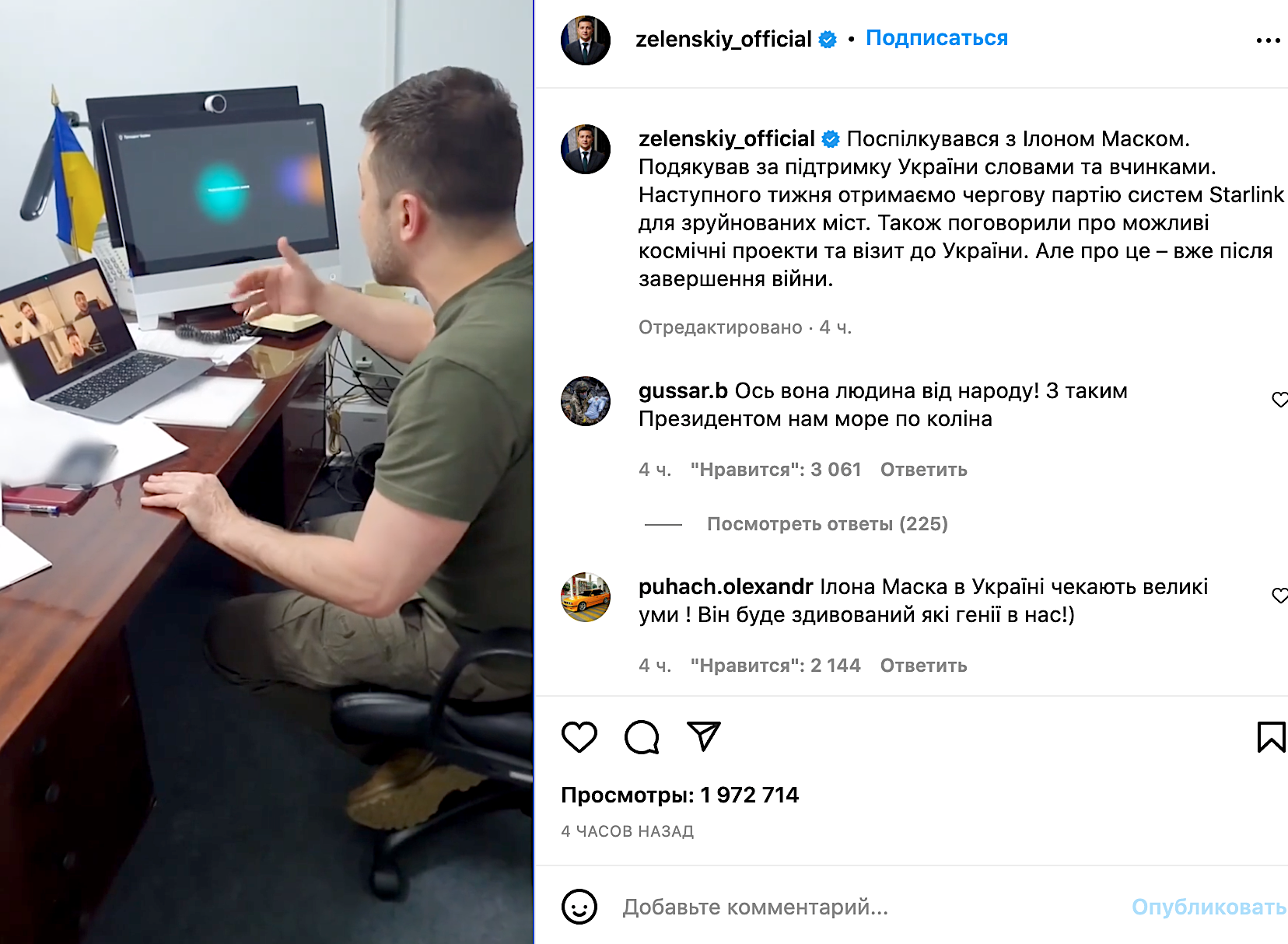Expand Посмотреть ответы (225) replies
The width and height of the screenshot is (1288, 944).
827,524
